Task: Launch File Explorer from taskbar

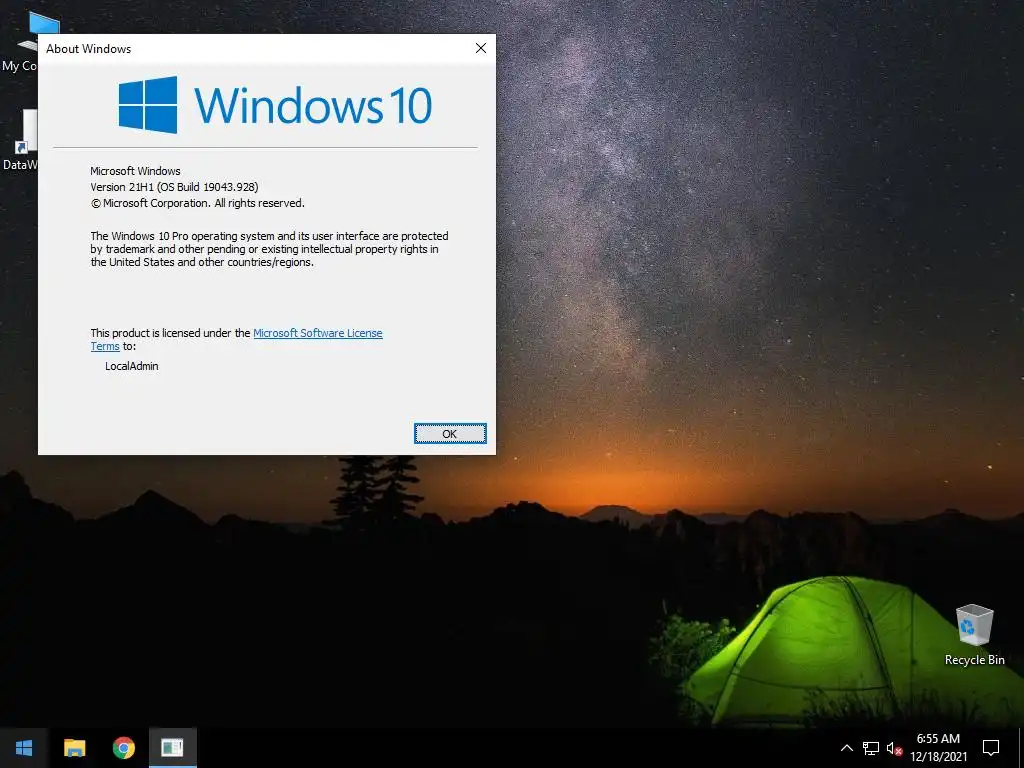Action: coord(74,748)
